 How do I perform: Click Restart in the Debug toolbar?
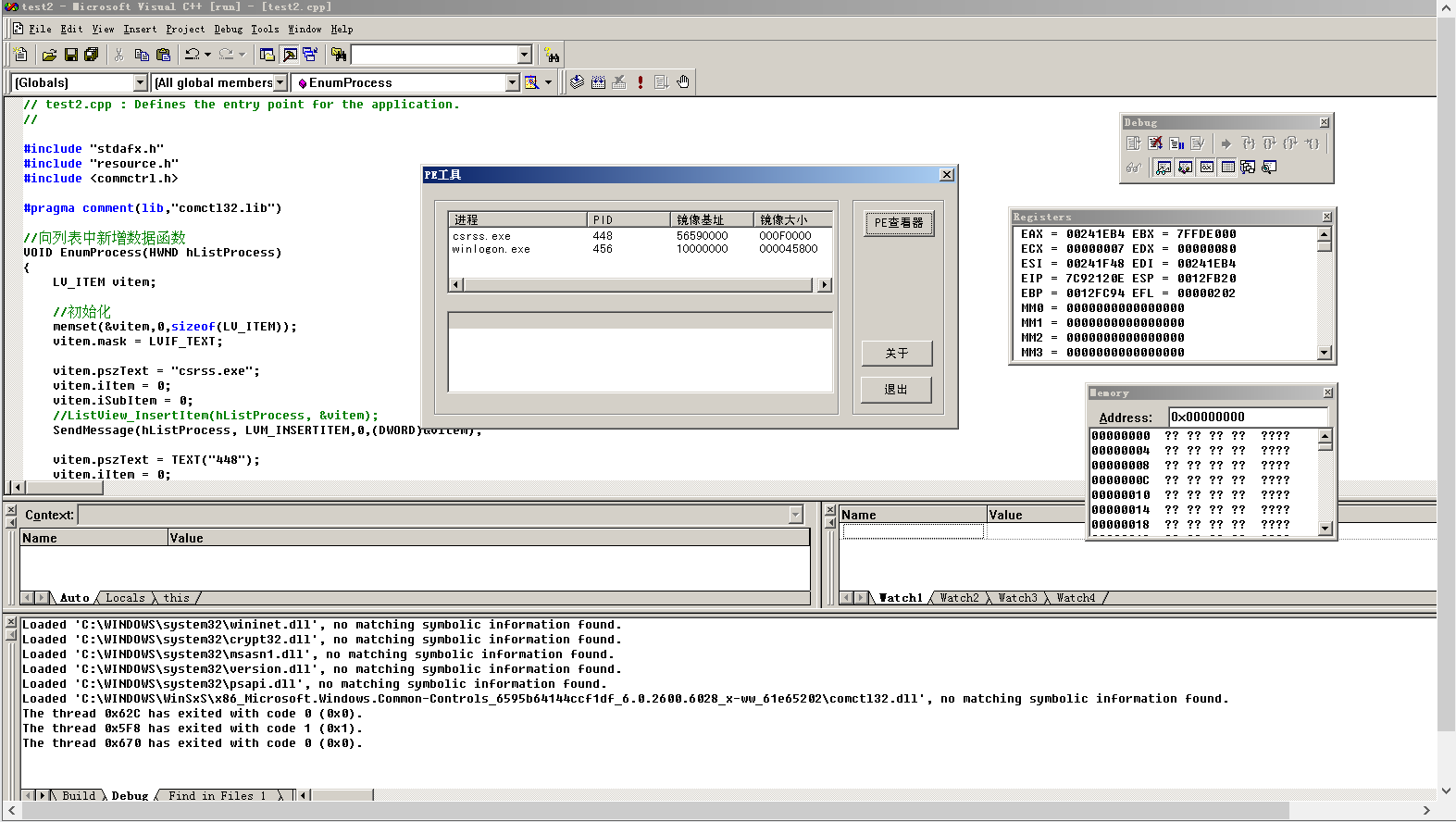1134,143
